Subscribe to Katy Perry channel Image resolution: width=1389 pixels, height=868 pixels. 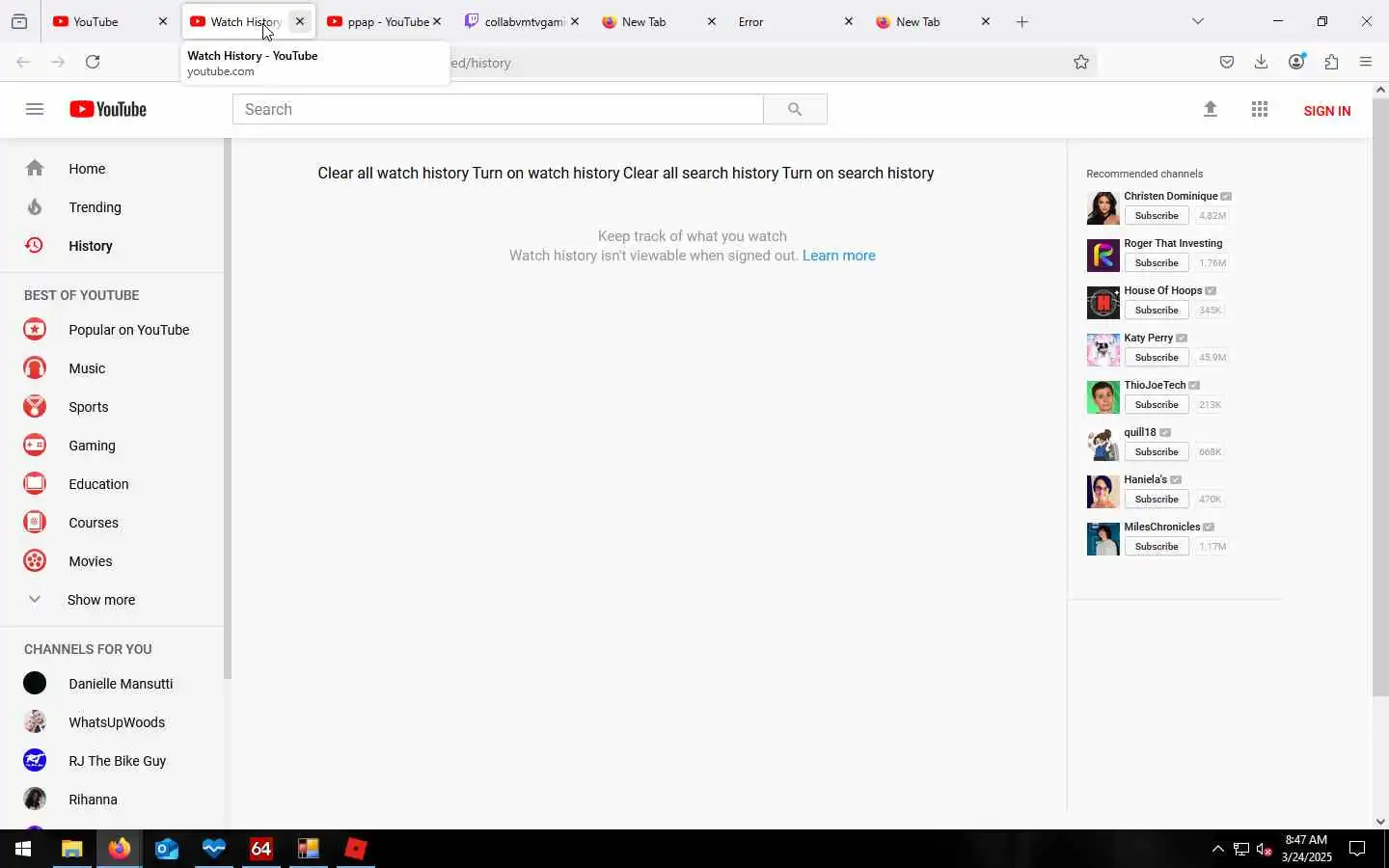(x=1157, y=358)
